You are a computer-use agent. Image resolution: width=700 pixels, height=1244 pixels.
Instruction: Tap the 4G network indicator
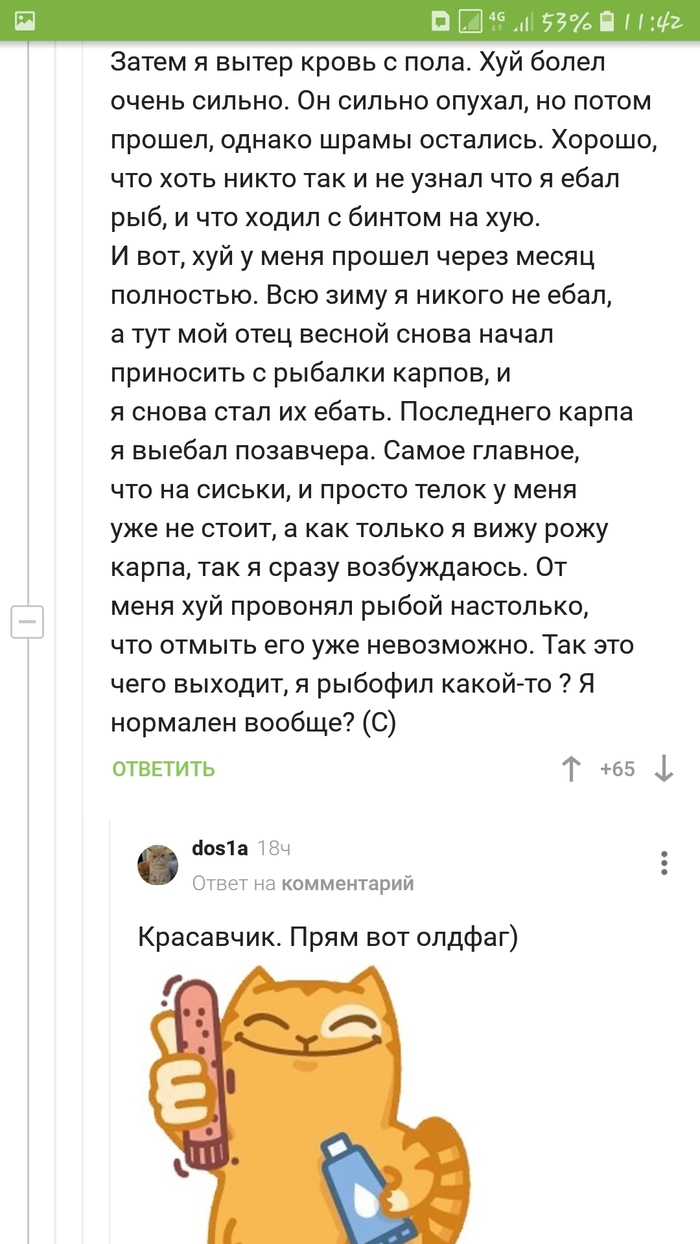tap(496, 18)
